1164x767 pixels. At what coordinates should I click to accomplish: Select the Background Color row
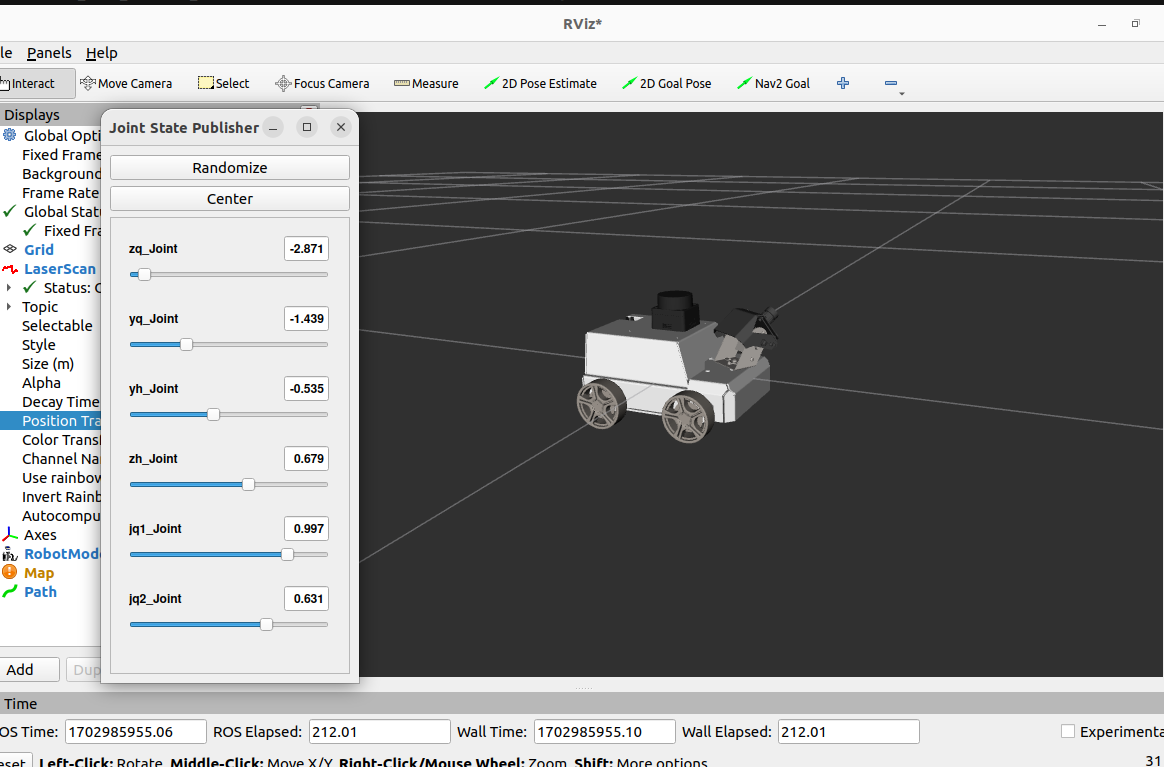(x=50, y=174)
